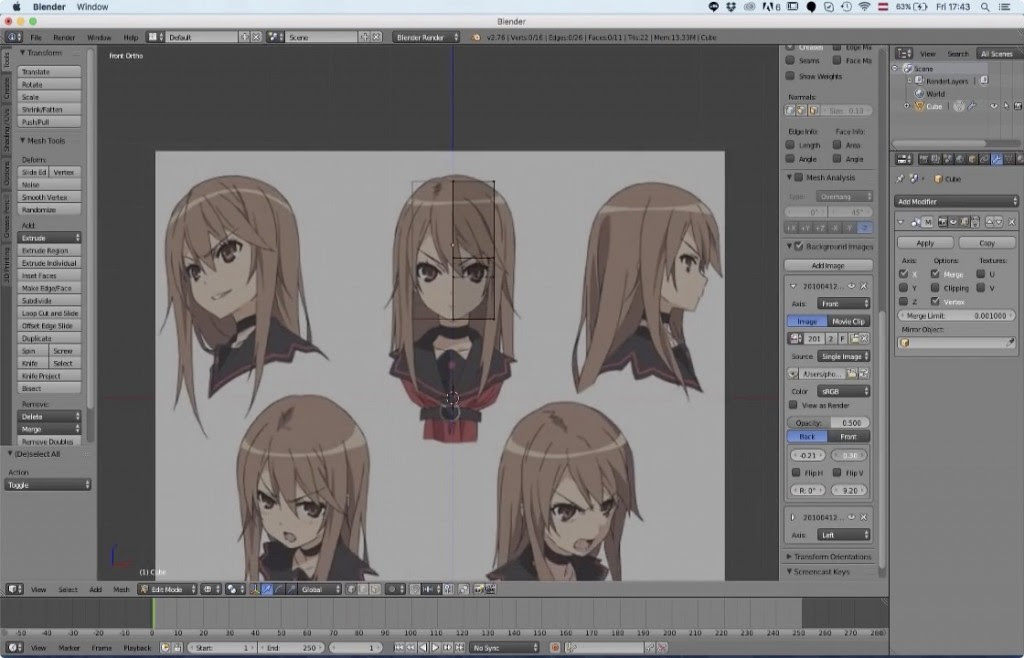Click the OpenGL render image icon
This screenshot has width=1024, height=658.
479,589
